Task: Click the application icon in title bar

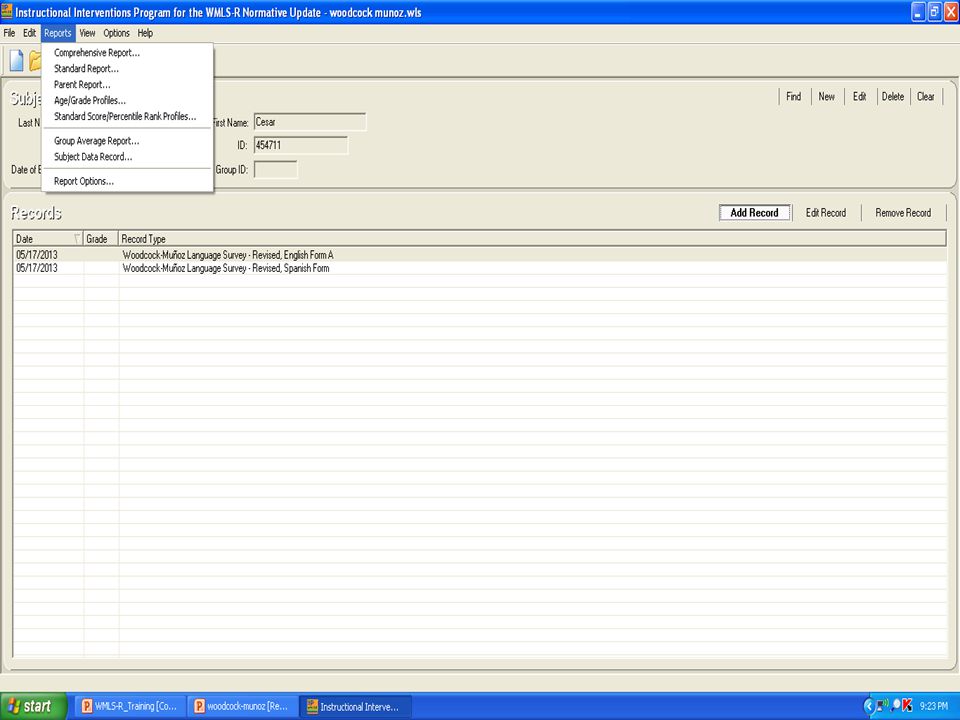Action: 7,11
